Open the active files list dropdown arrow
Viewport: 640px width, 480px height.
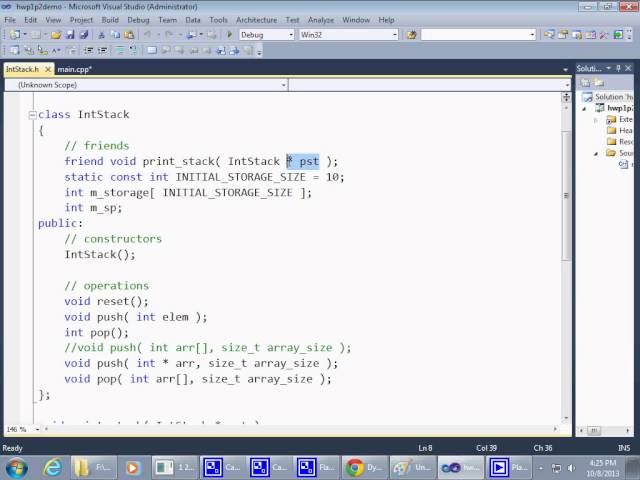coord(565,69)
